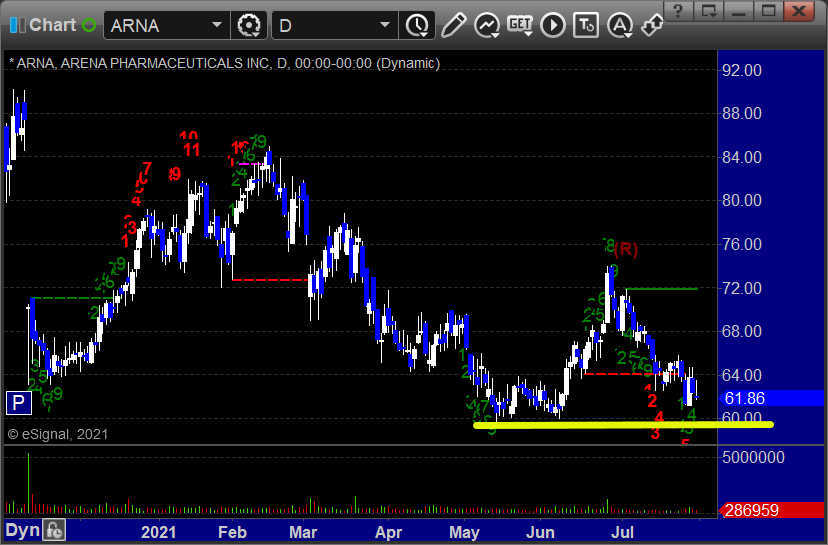
Task: Click the Jun time axis label
Action: 540,532
